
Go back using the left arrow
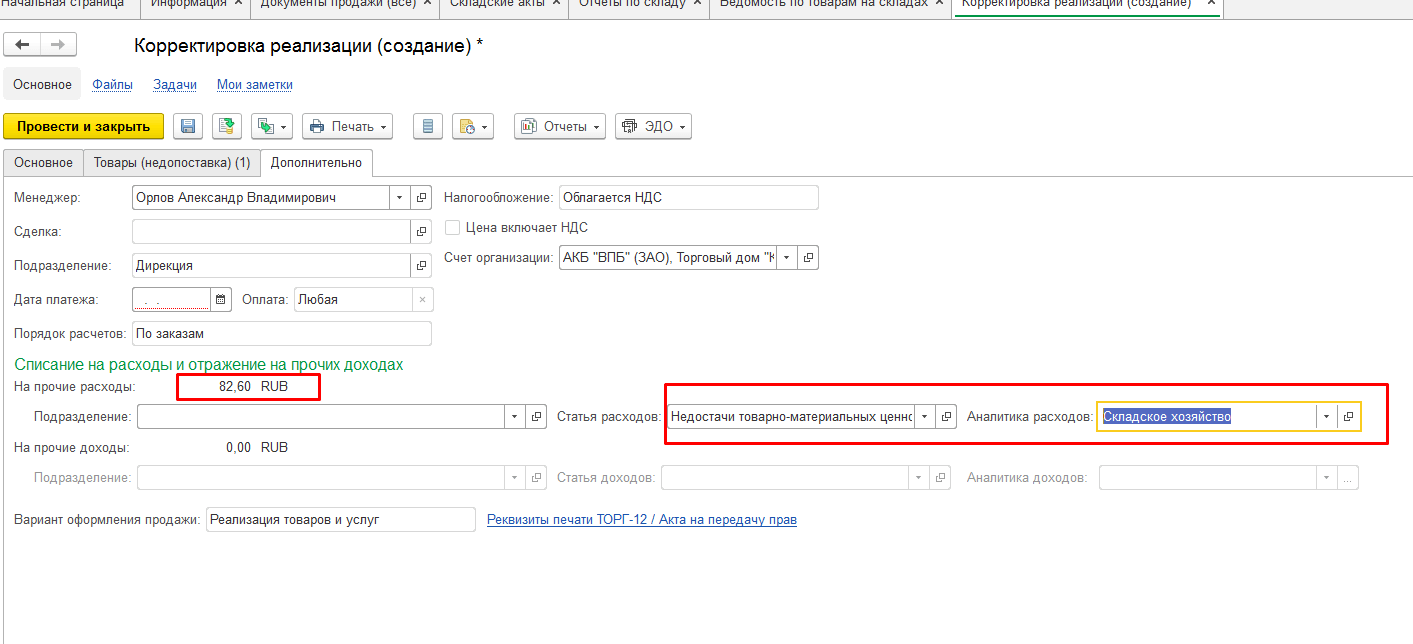tap(22, 45)
